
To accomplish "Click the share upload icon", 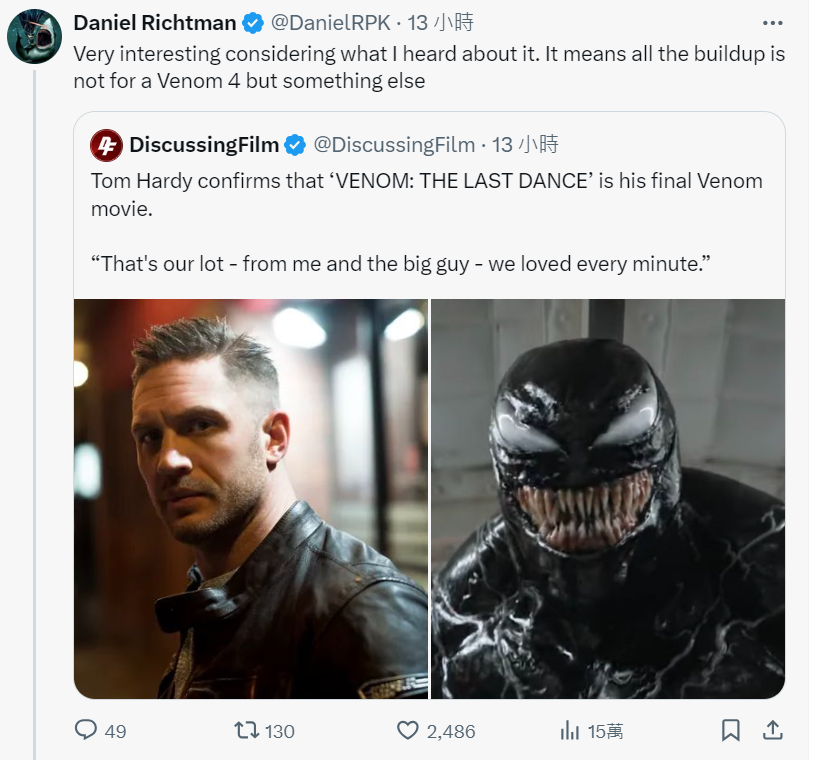I will pos(772,731).
